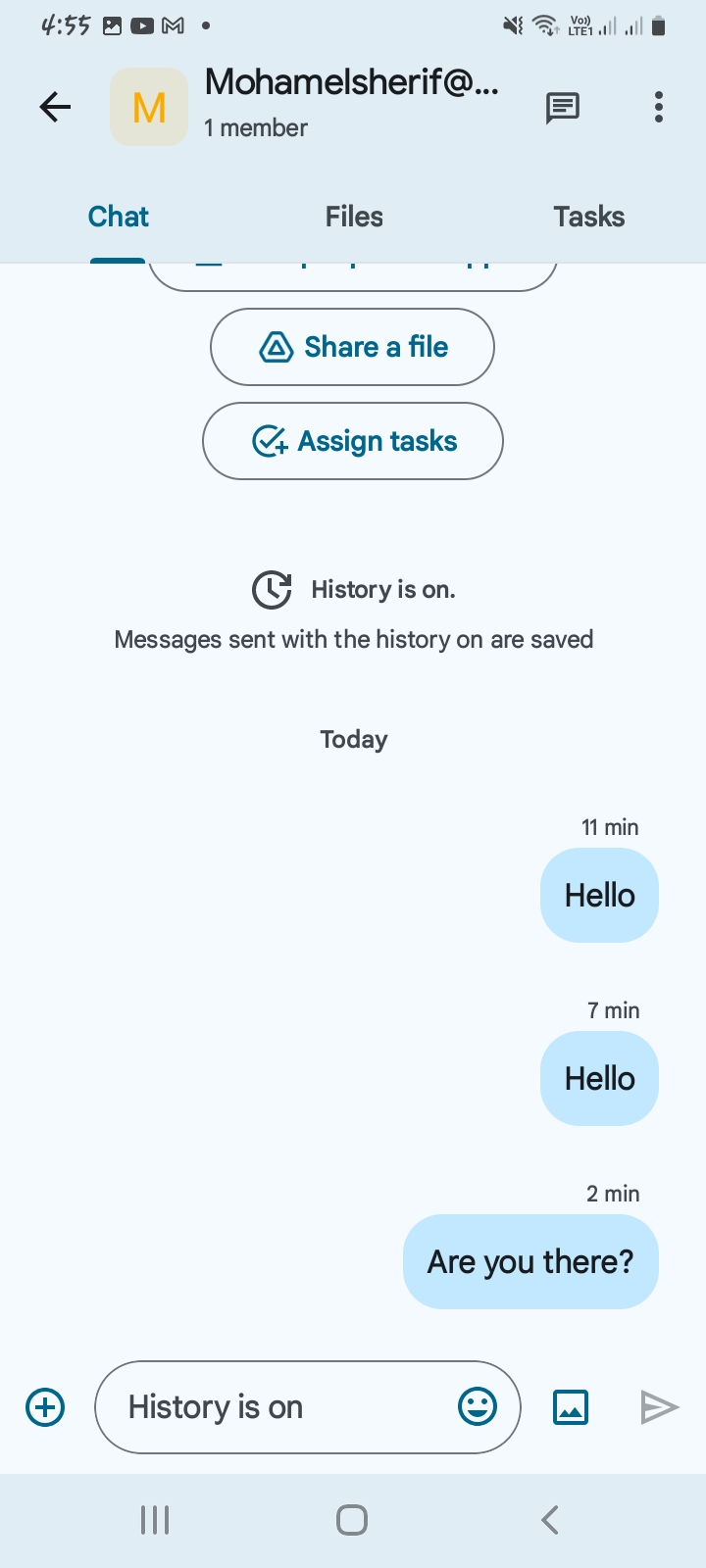Open threads via chat bubble icon
Screen dimensions: 706x1568
coord(563,108)
